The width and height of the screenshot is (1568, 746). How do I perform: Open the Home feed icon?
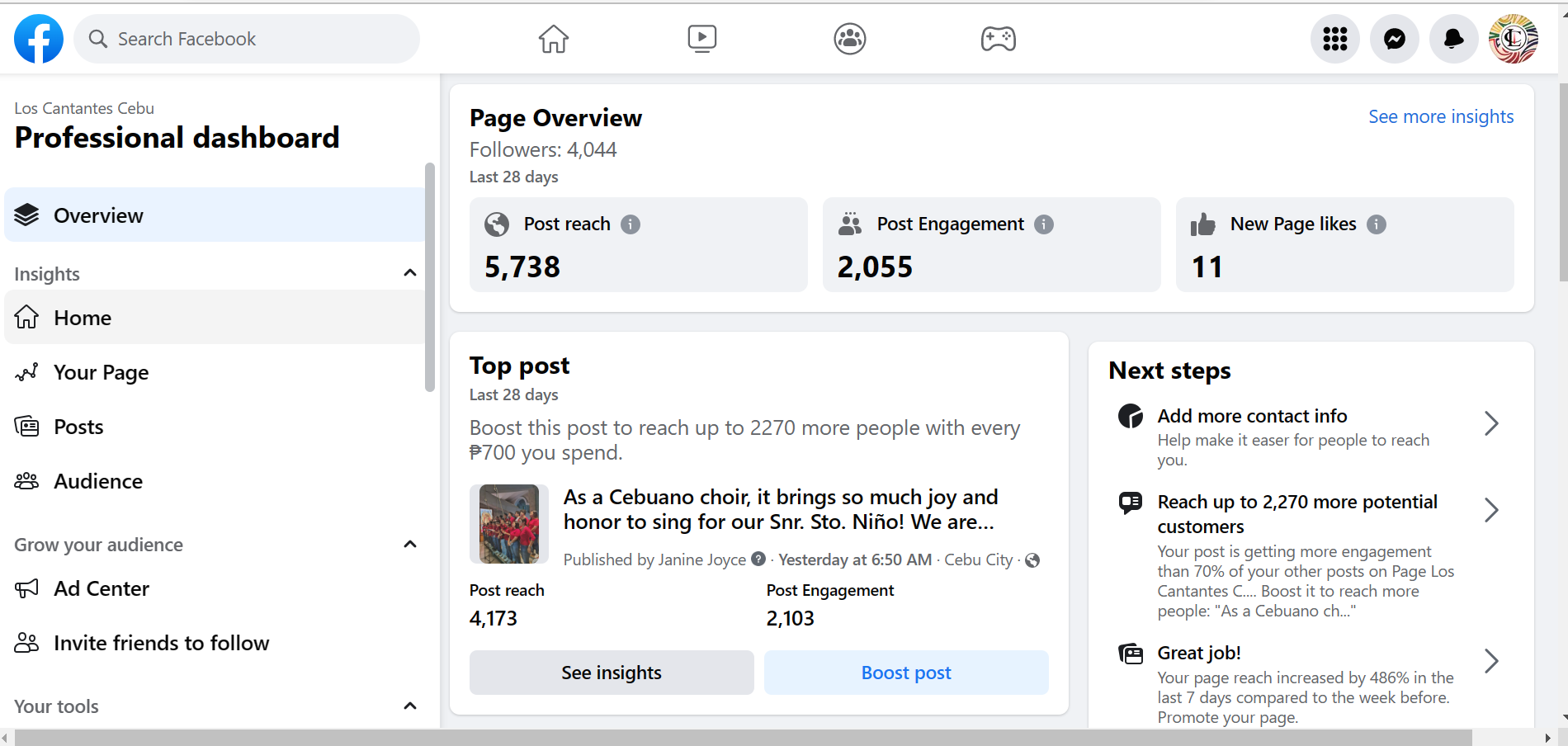click(554, 39)
